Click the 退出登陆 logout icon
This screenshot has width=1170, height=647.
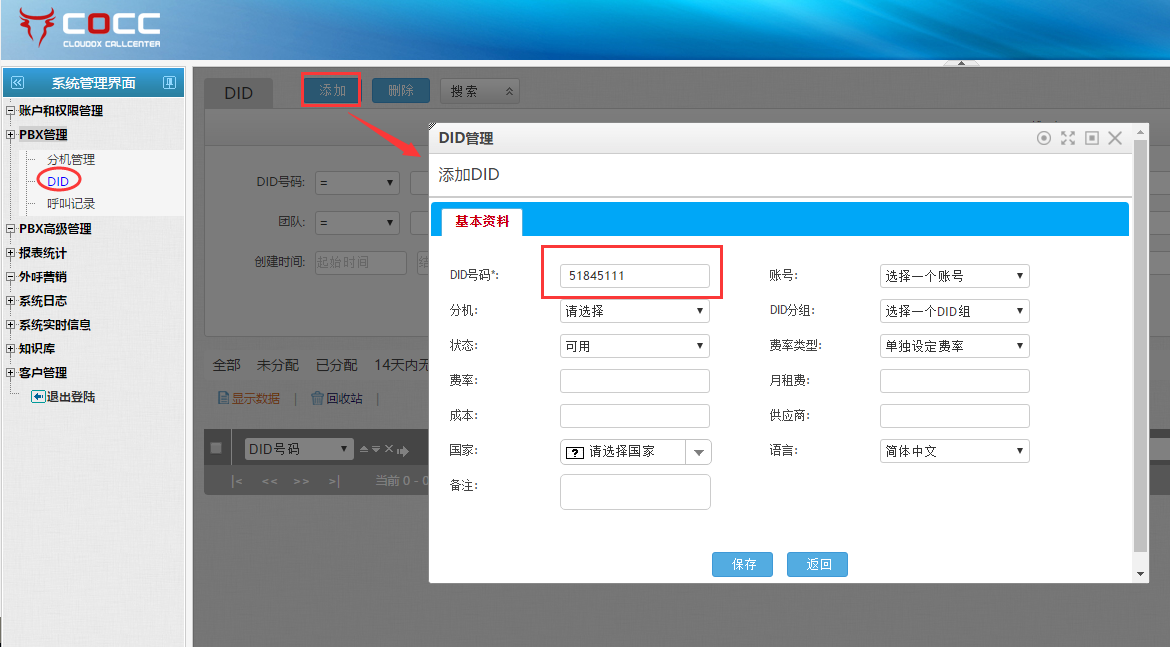38,397
